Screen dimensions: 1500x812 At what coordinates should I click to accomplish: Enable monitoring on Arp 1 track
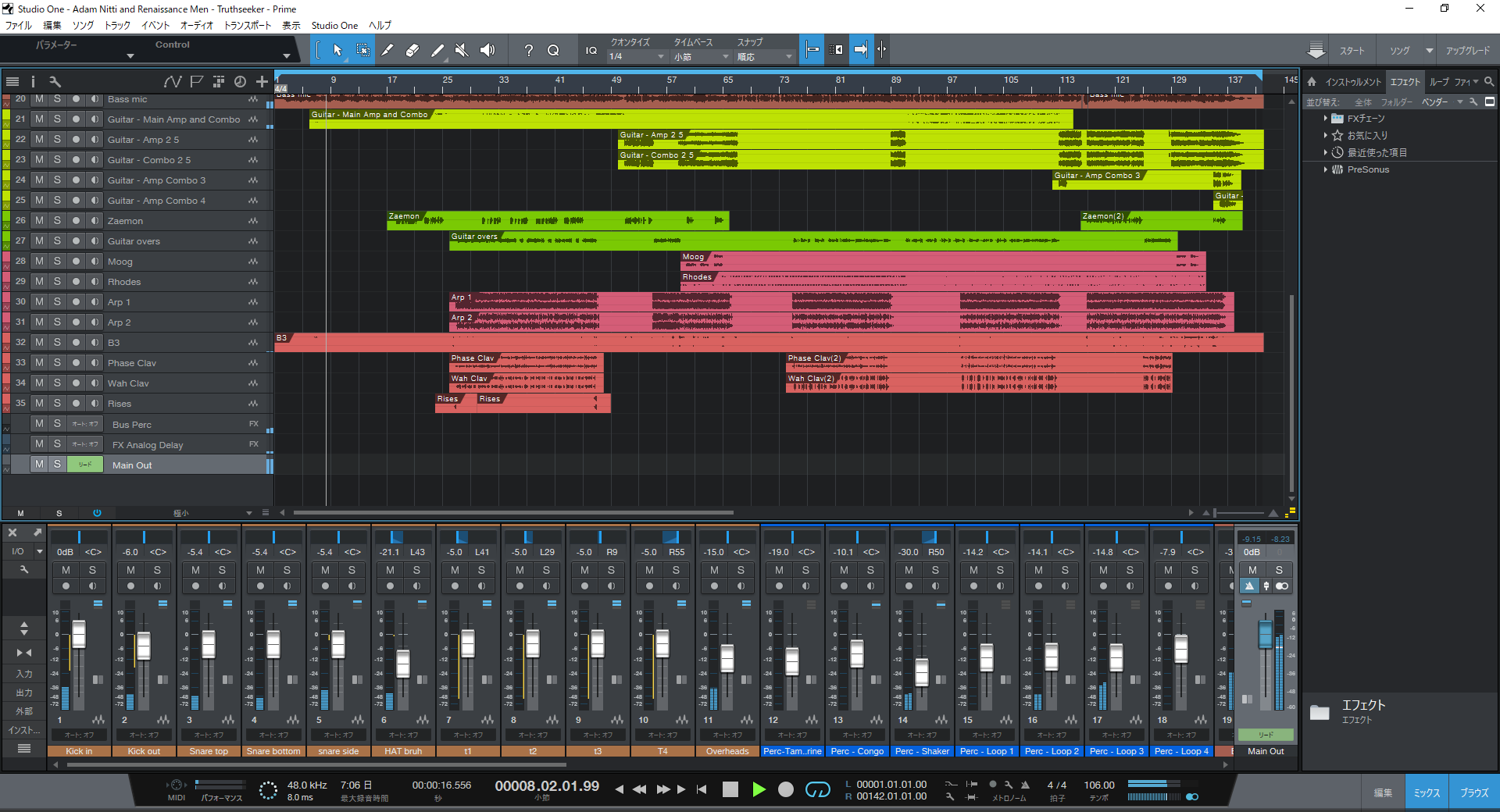pos(95,301)
